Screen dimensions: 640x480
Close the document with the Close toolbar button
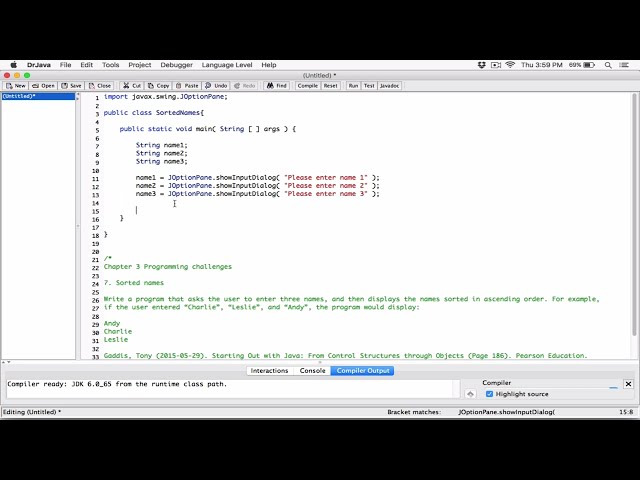pyautogui.click(x=100, y=86)
